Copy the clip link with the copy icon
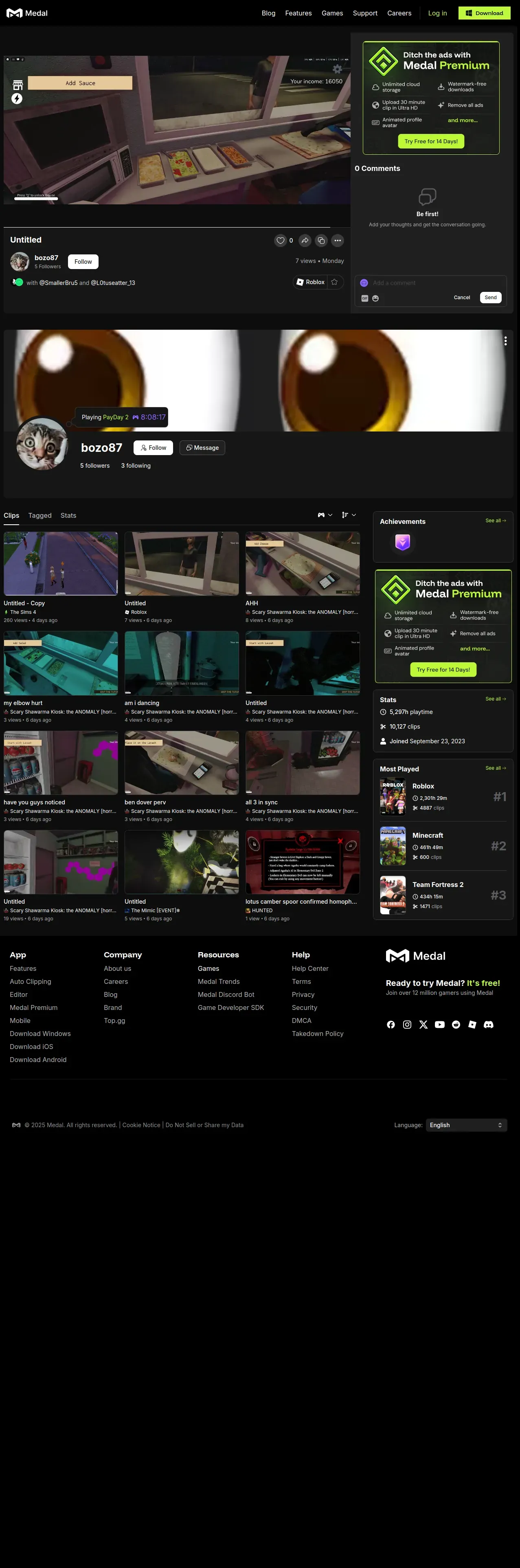The width and height of the screenshot is (520, 1568). tap(322, 241)
